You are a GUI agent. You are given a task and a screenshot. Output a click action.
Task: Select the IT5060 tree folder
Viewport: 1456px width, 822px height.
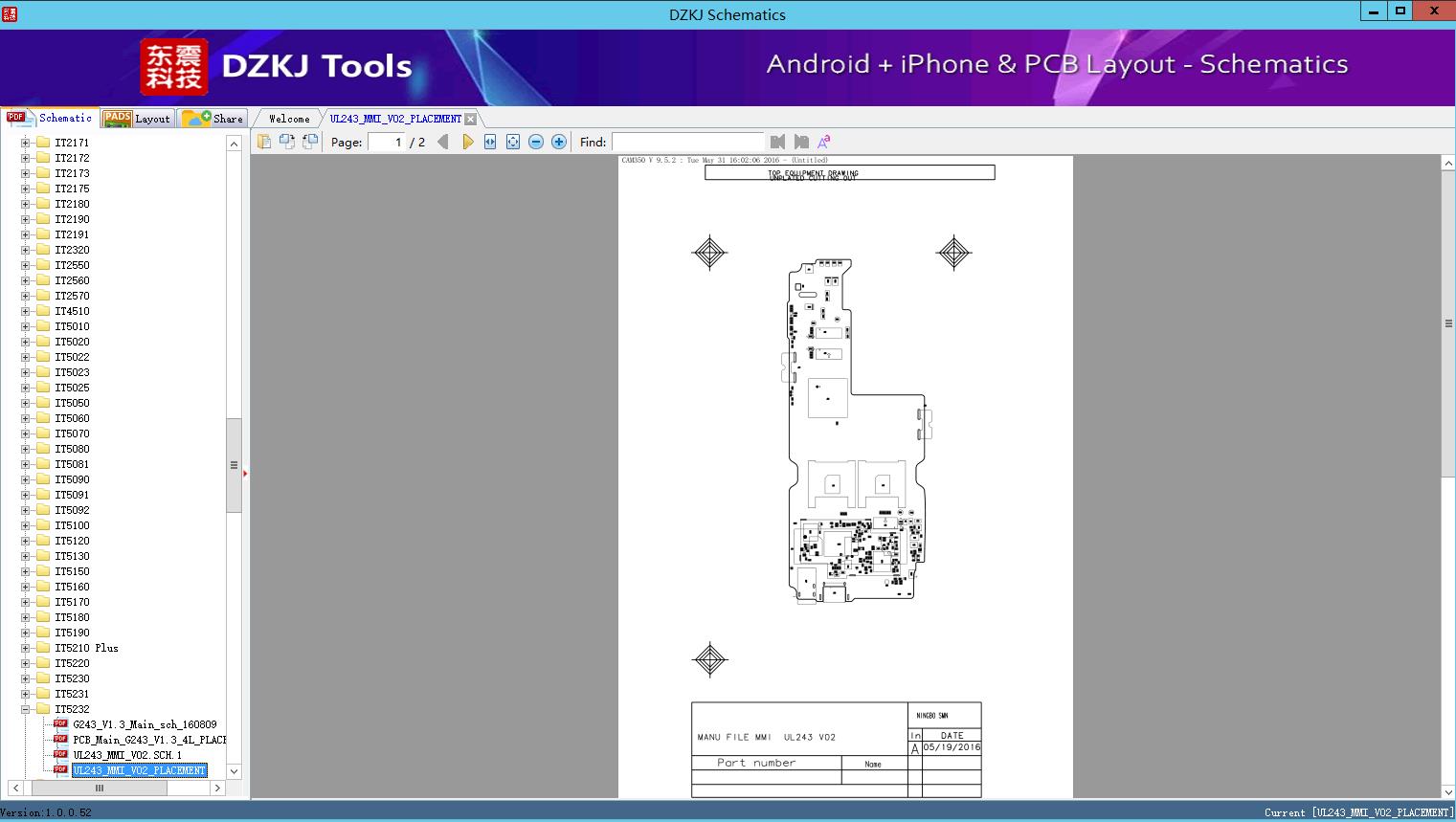72,418
